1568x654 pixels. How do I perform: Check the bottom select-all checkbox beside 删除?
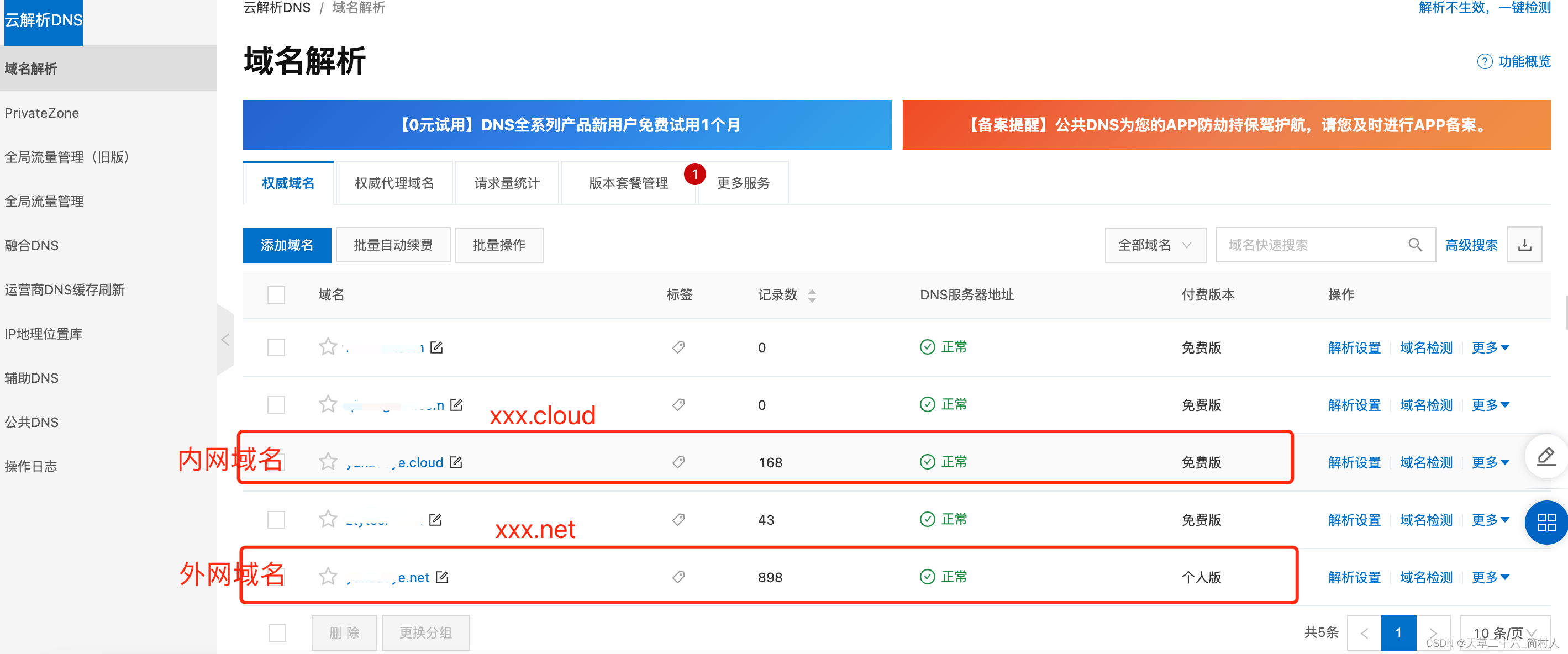pos(277,632)
